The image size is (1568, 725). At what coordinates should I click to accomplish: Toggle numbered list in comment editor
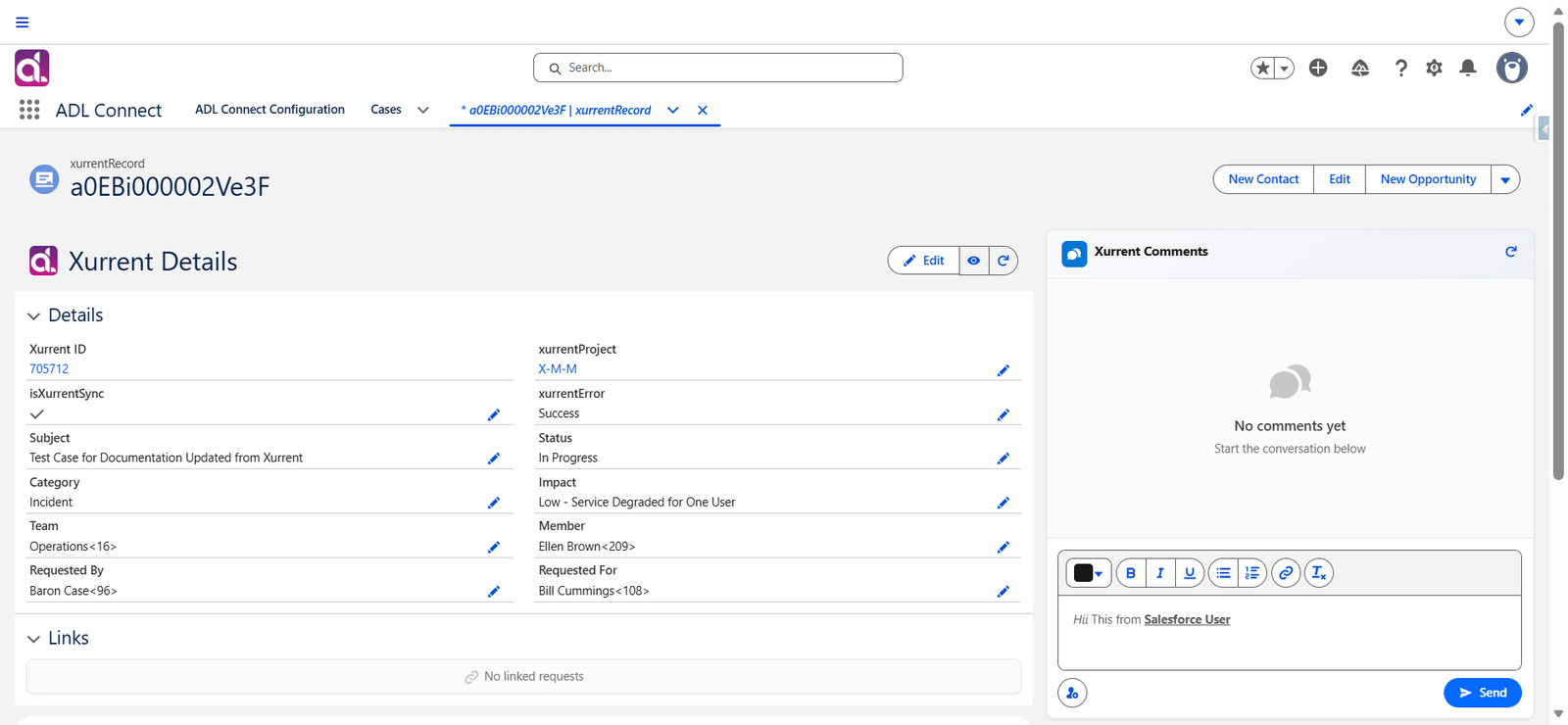1252,573
